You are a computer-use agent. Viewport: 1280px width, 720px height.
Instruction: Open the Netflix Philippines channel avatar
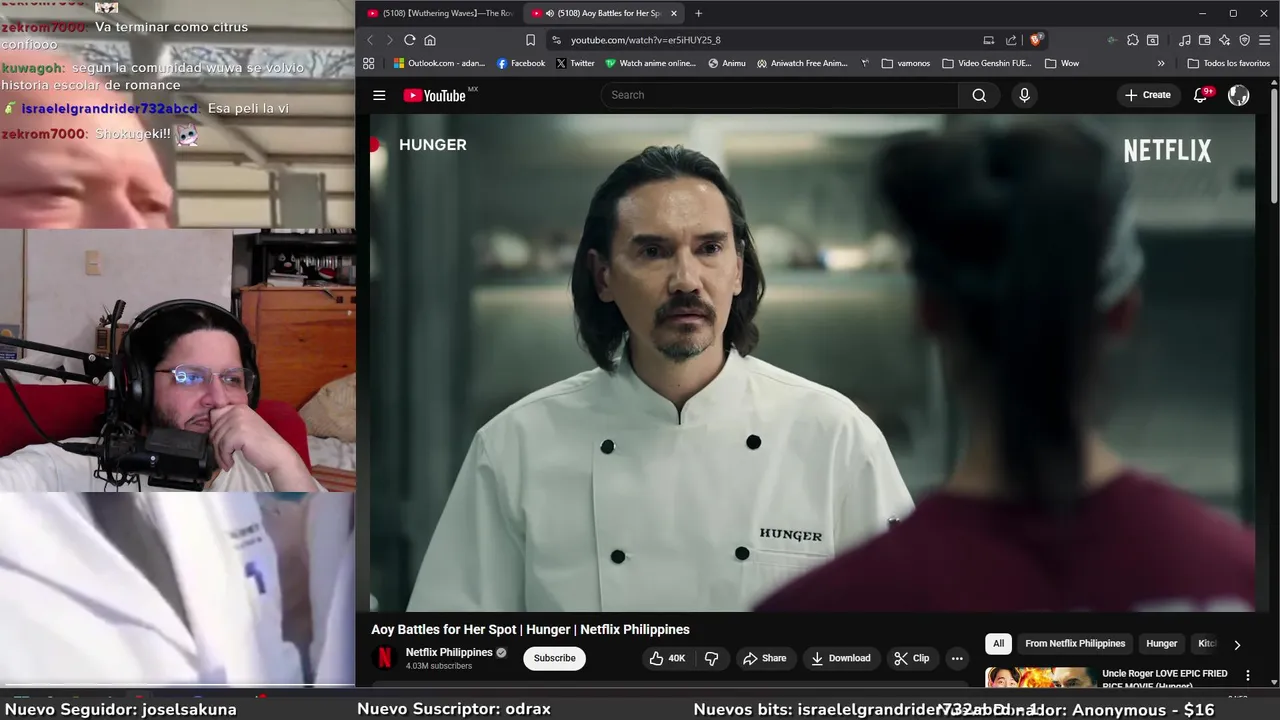coord(384,658)
